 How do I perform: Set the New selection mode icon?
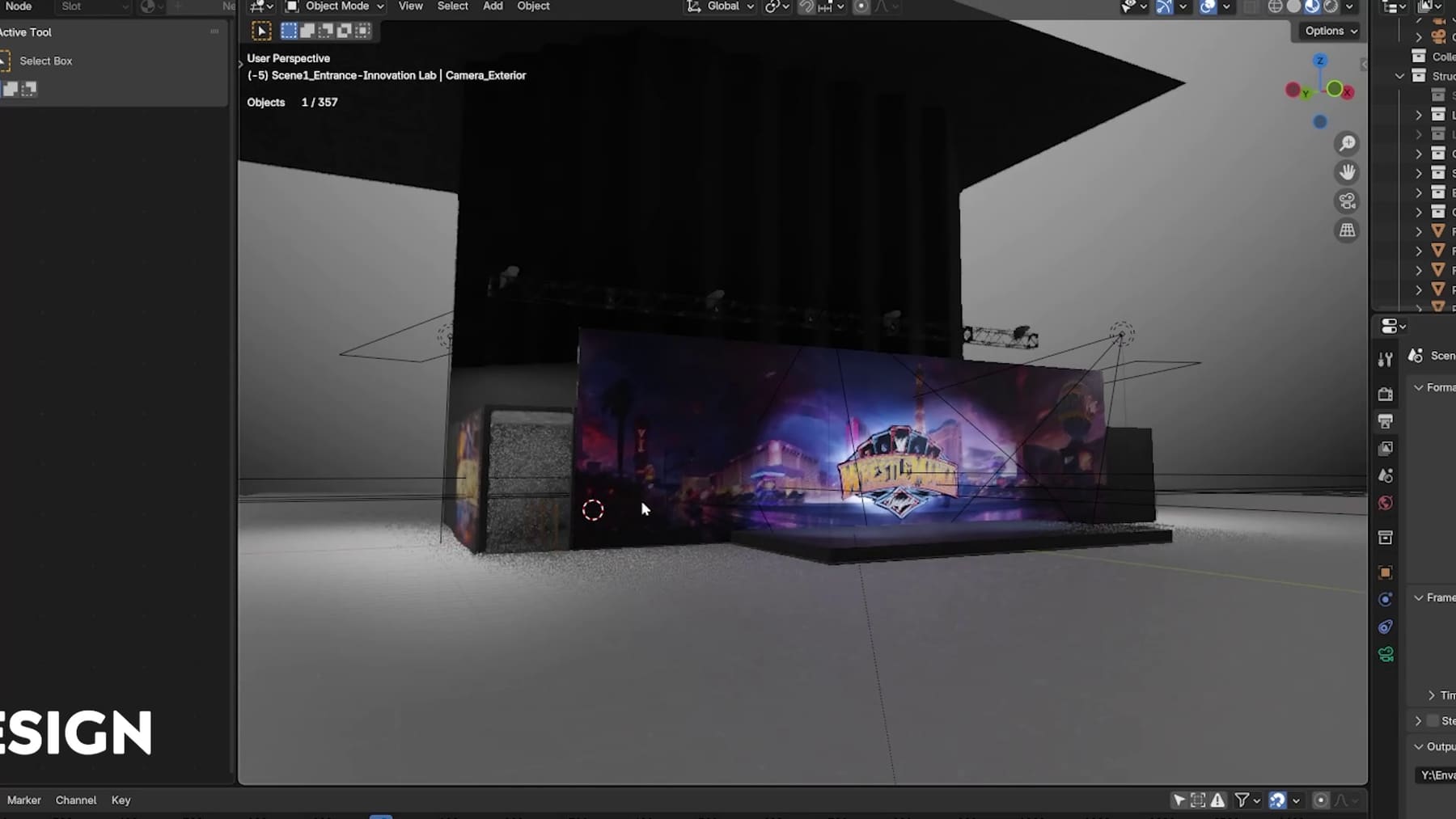(x=289, y=31)
